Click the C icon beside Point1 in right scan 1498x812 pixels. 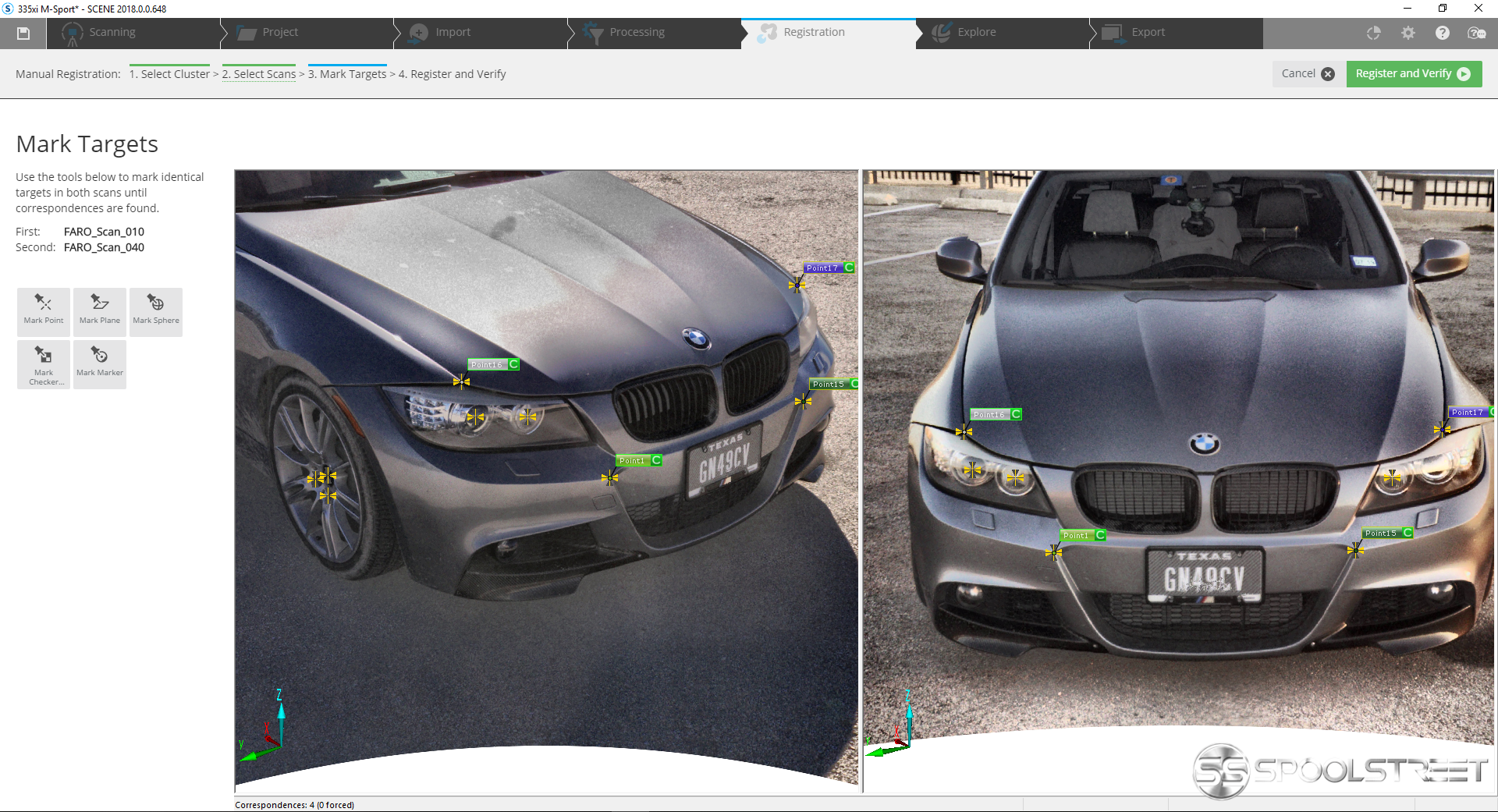pos(1099,535)
